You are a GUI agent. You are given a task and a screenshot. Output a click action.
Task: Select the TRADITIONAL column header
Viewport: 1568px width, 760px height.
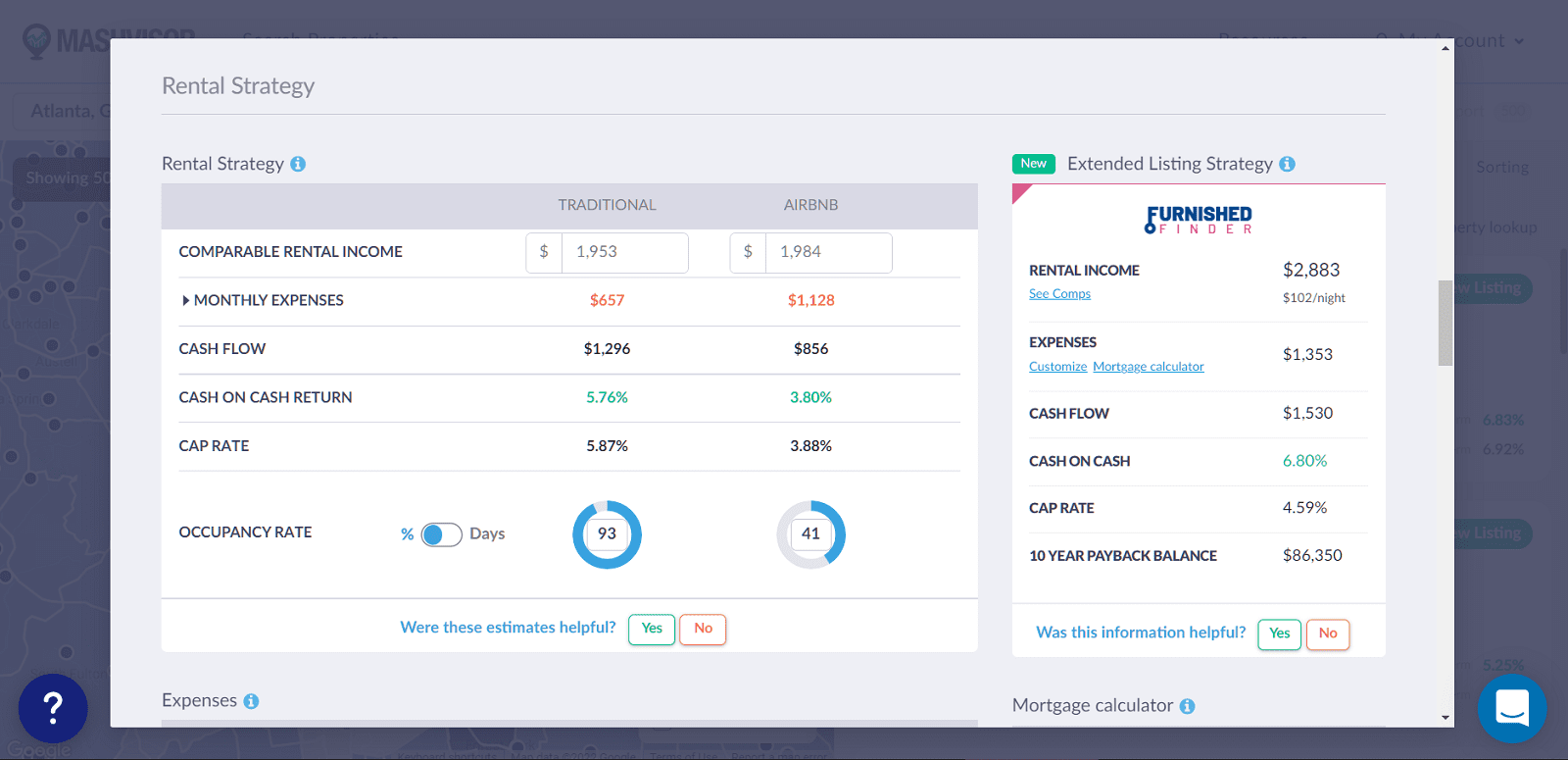pyautogui.click(x=607, y=205)
